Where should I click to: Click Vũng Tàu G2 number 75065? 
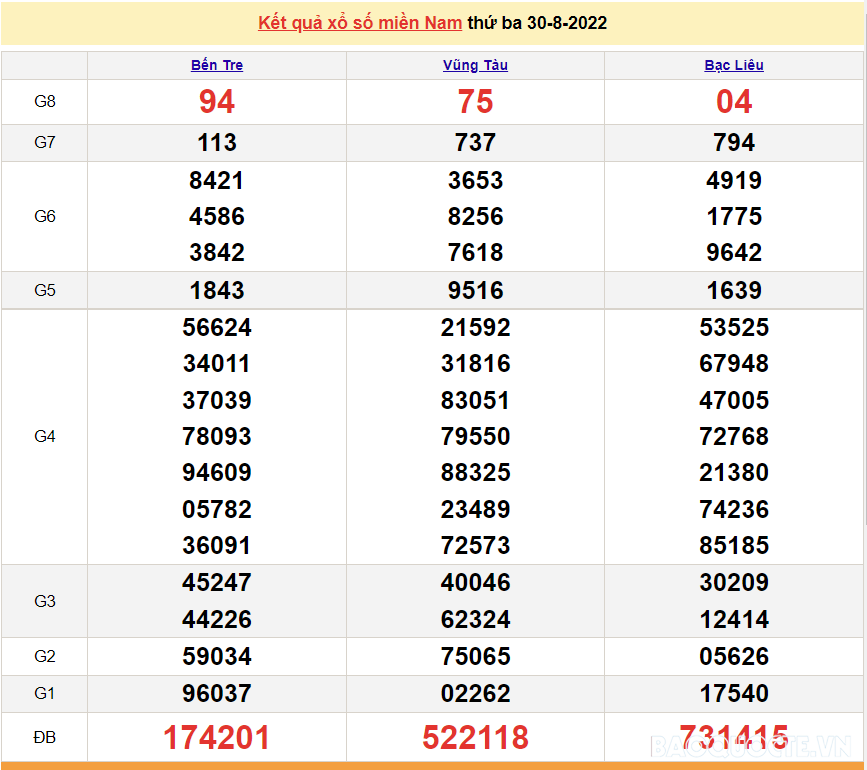click(x=475, y=657)
